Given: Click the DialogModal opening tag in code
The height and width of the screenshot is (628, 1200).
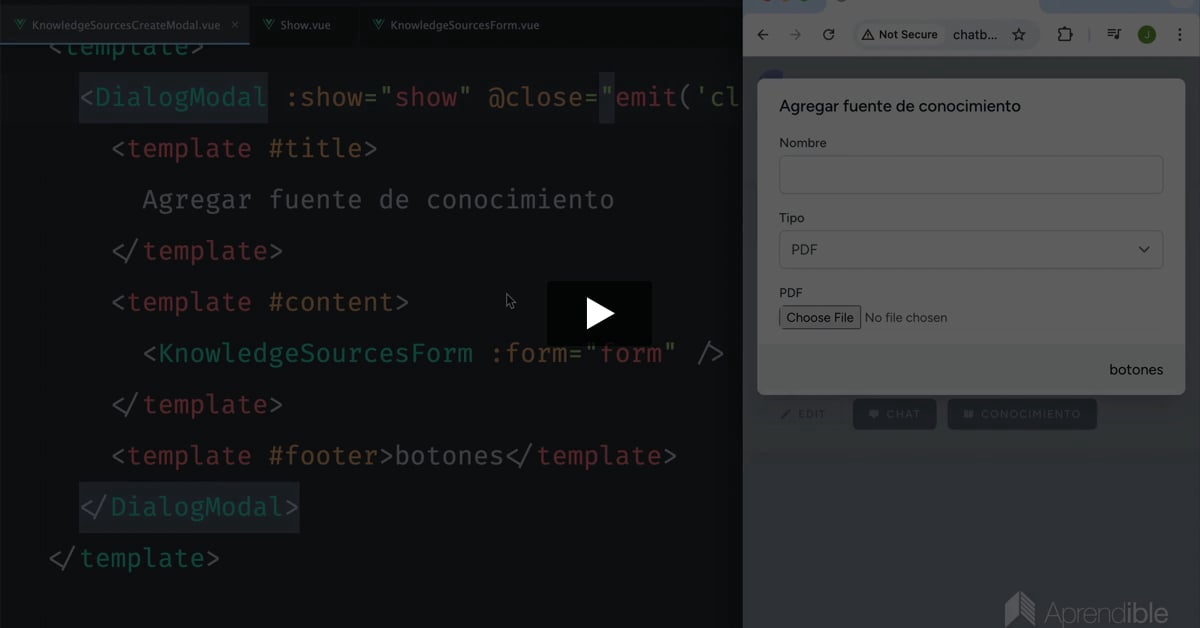Looking at the screenshot, I should (x=173, y=97).
